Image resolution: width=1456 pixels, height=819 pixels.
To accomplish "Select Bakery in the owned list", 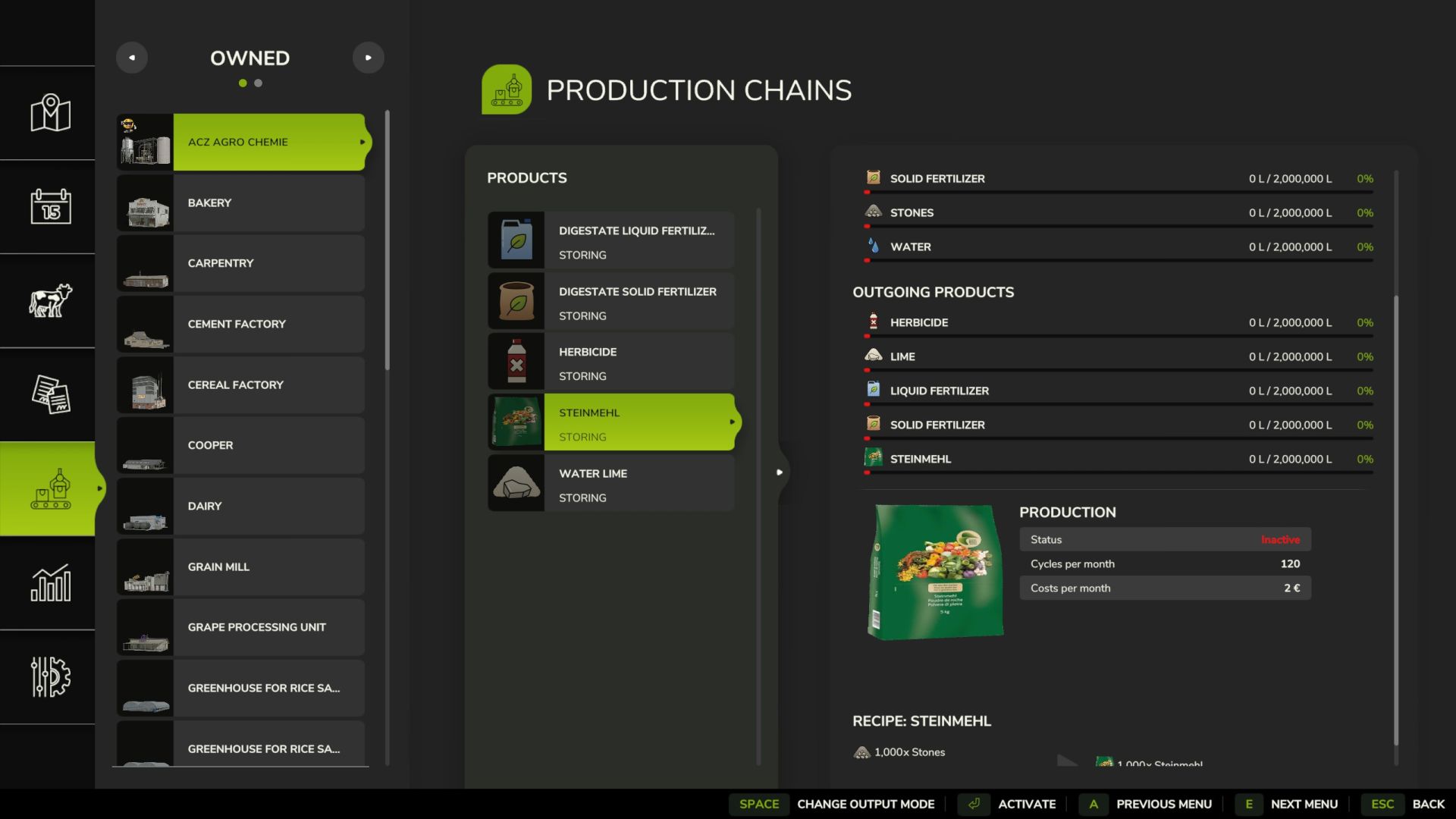I will coord(241,203).
